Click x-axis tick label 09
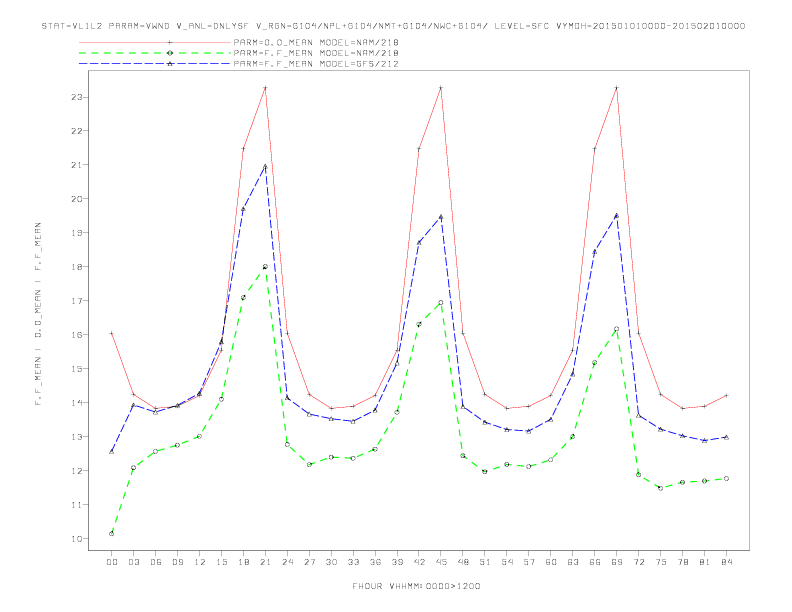792x612 pixels. point(177,562)
